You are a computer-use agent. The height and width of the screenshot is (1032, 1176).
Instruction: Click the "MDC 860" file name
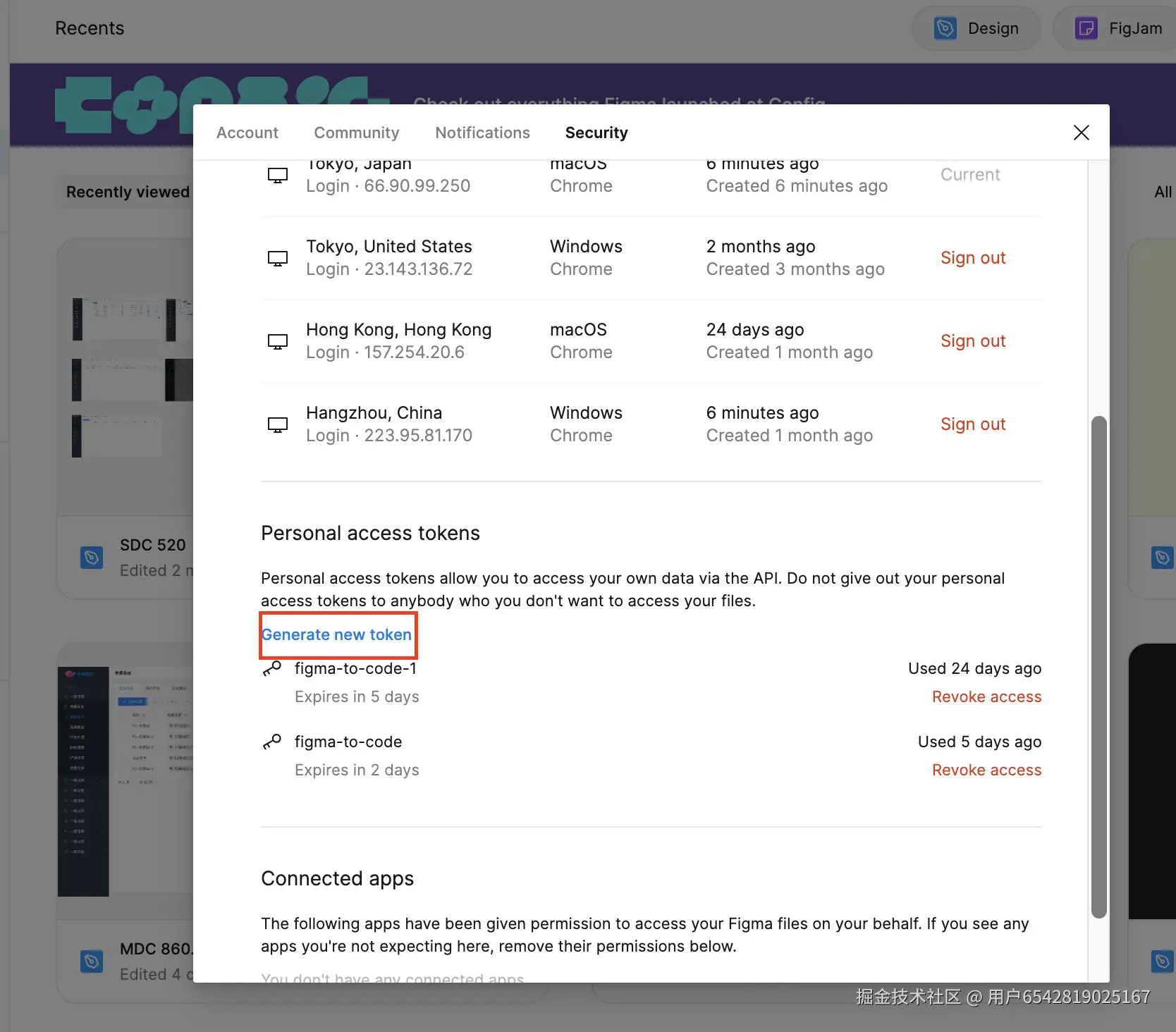[x=155, y=949]
